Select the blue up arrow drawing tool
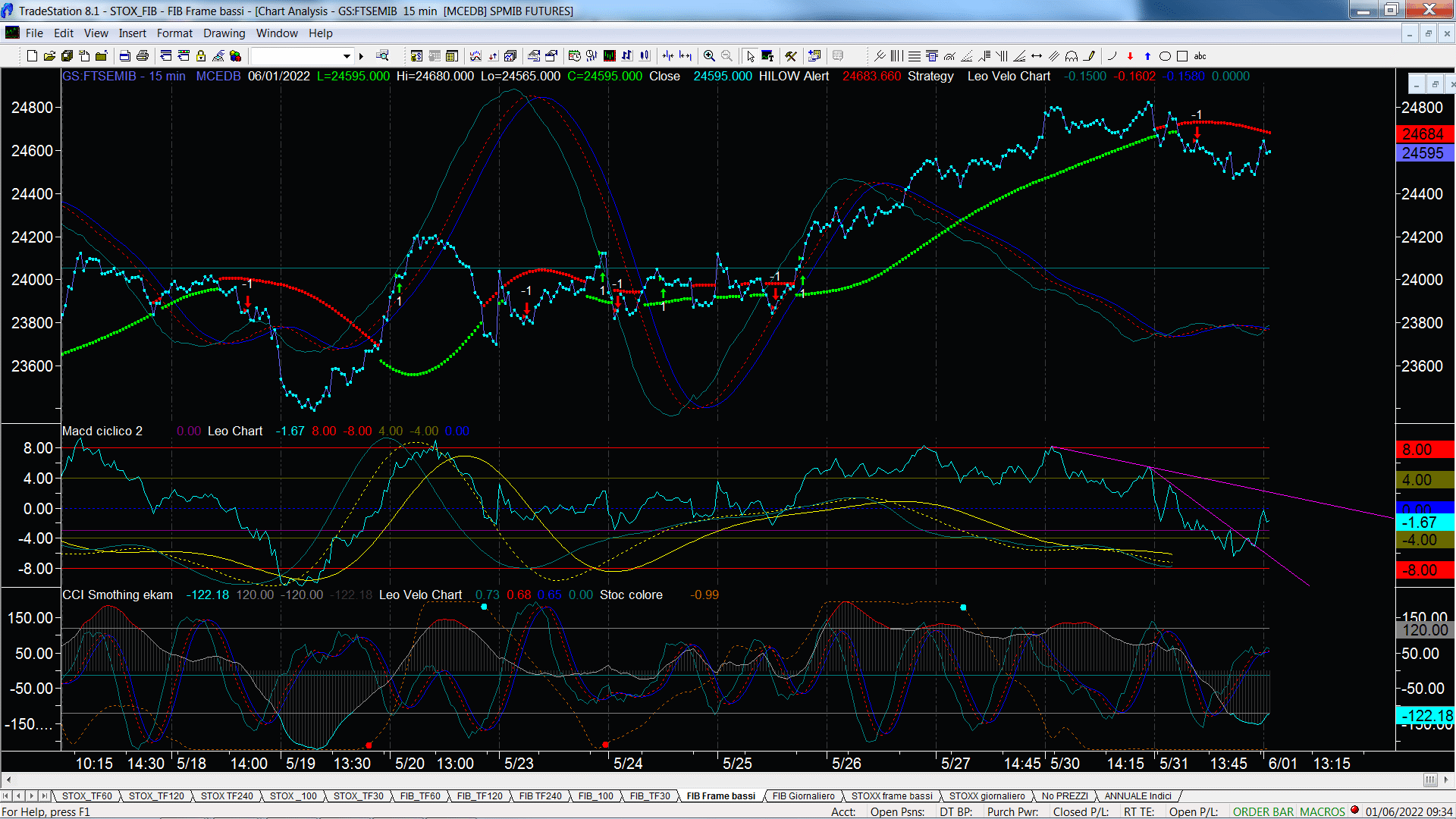Viewport: 1456px width, 819px height. click(x=1147, y=56)
